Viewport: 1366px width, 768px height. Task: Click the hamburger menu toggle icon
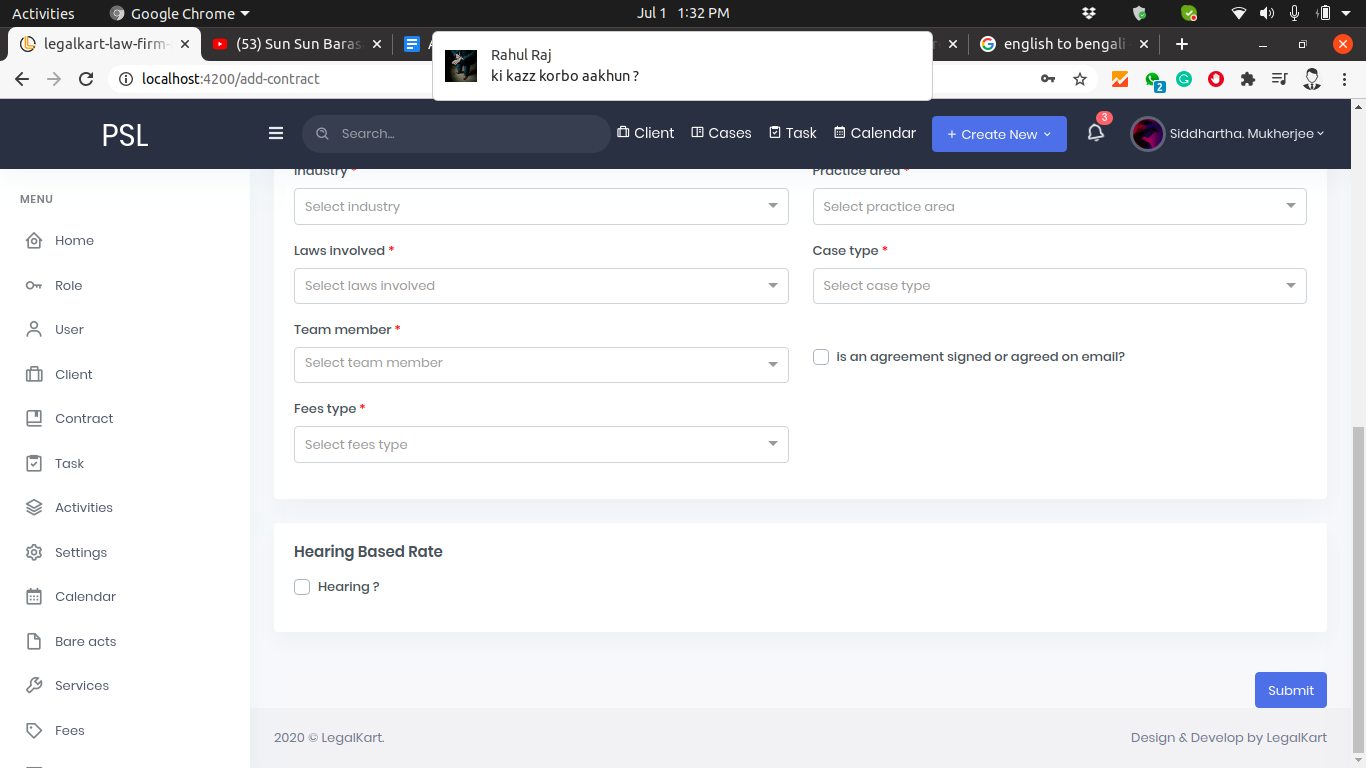[276, 133]
